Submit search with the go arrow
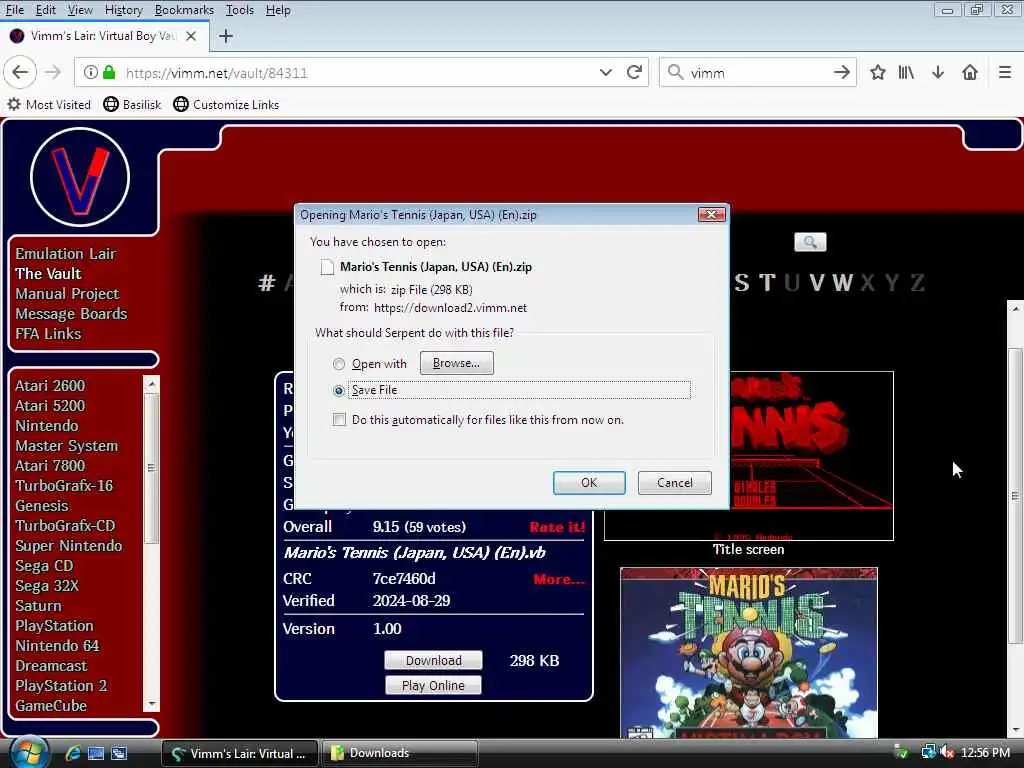This screenshot has width=1024, height=768. click(841, 72)
